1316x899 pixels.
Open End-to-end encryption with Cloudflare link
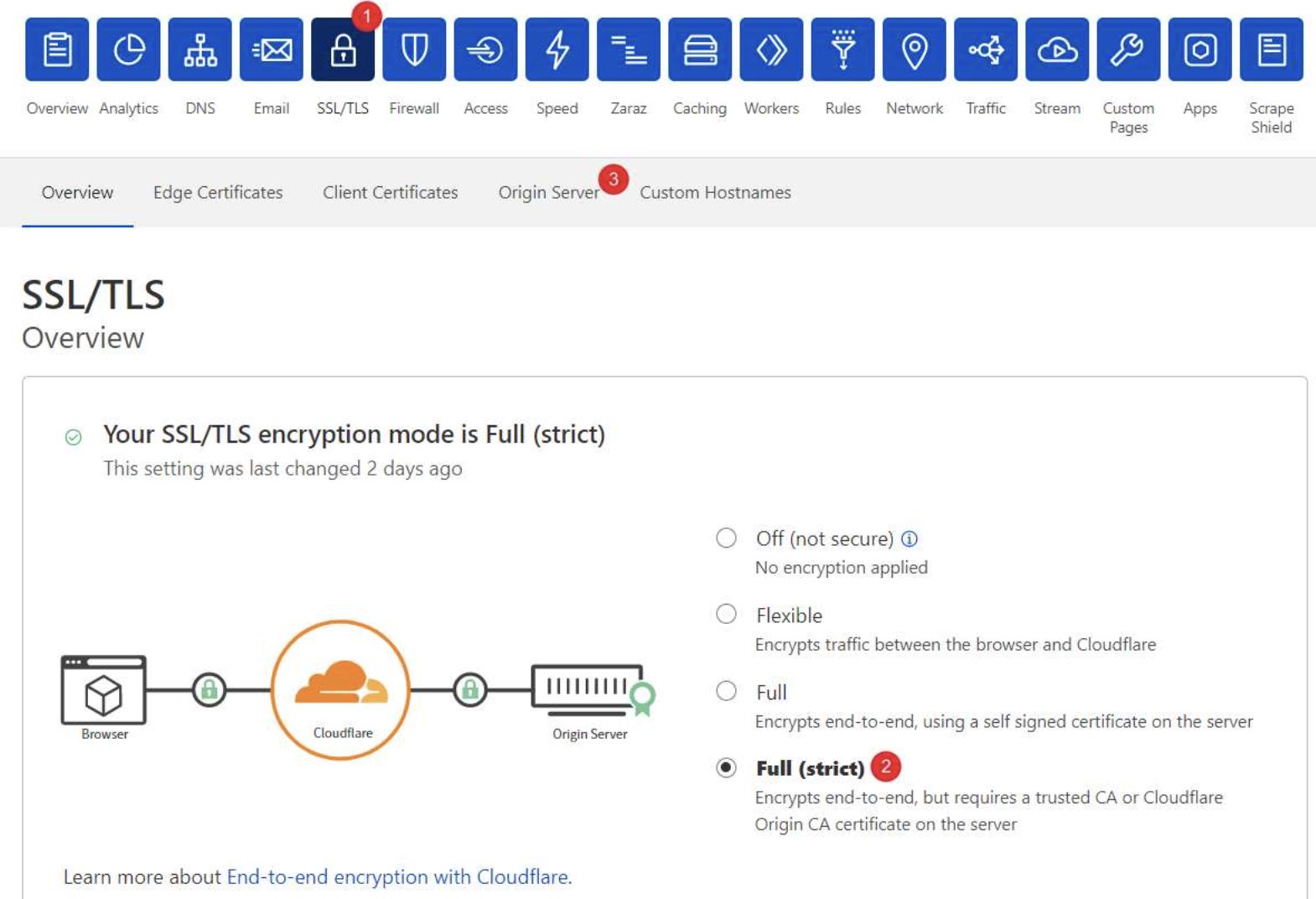click(x=398, y=877)
